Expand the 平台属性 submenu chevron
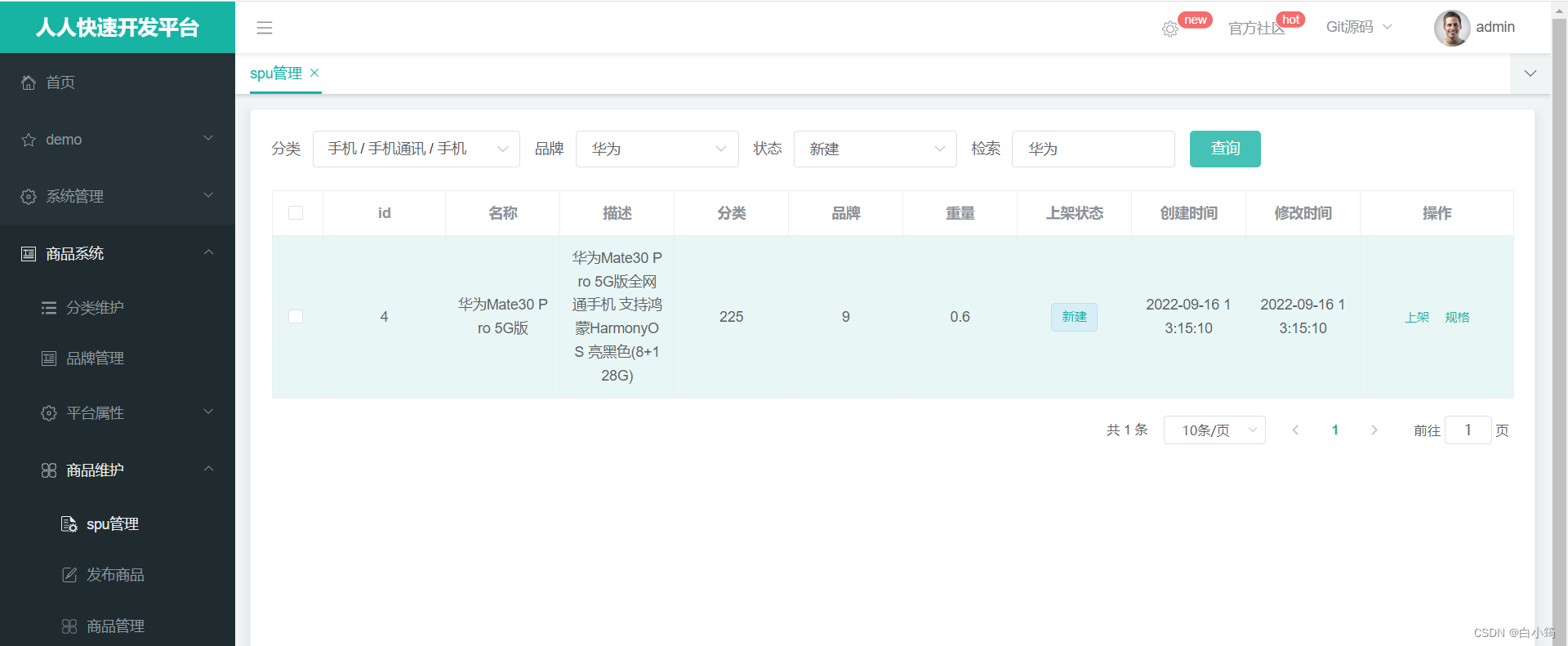 point(208,412)
